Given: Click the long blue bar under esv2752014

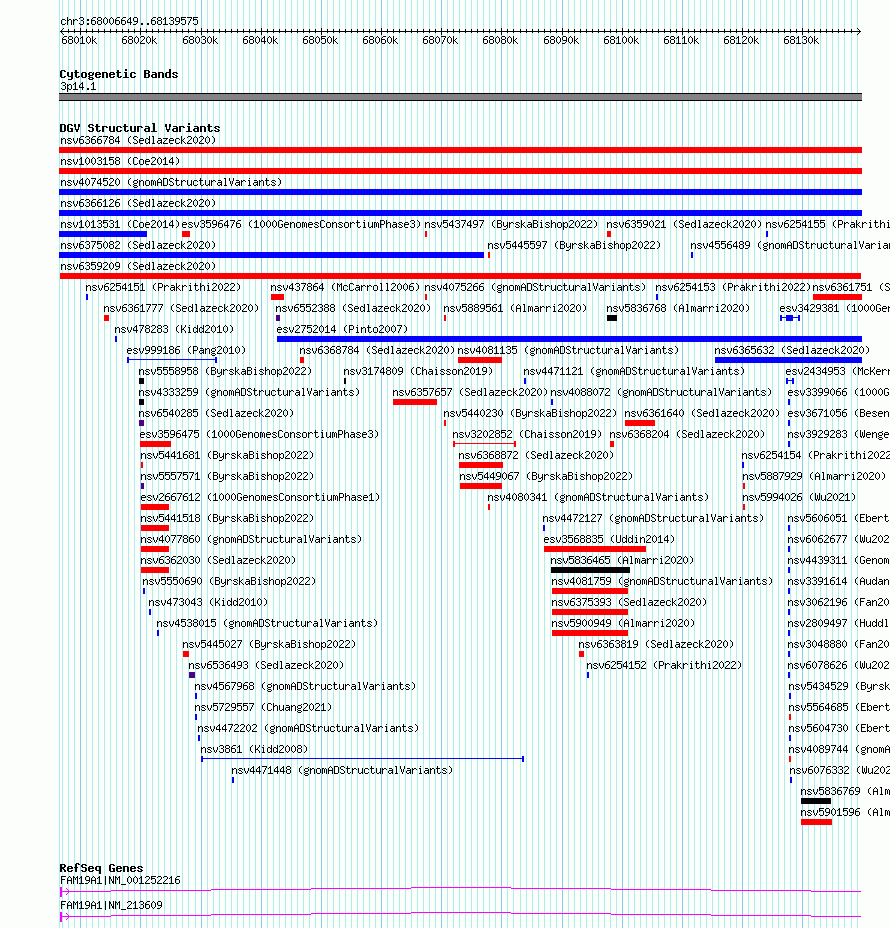Looking at the screenshot, I should coord(569,339).
